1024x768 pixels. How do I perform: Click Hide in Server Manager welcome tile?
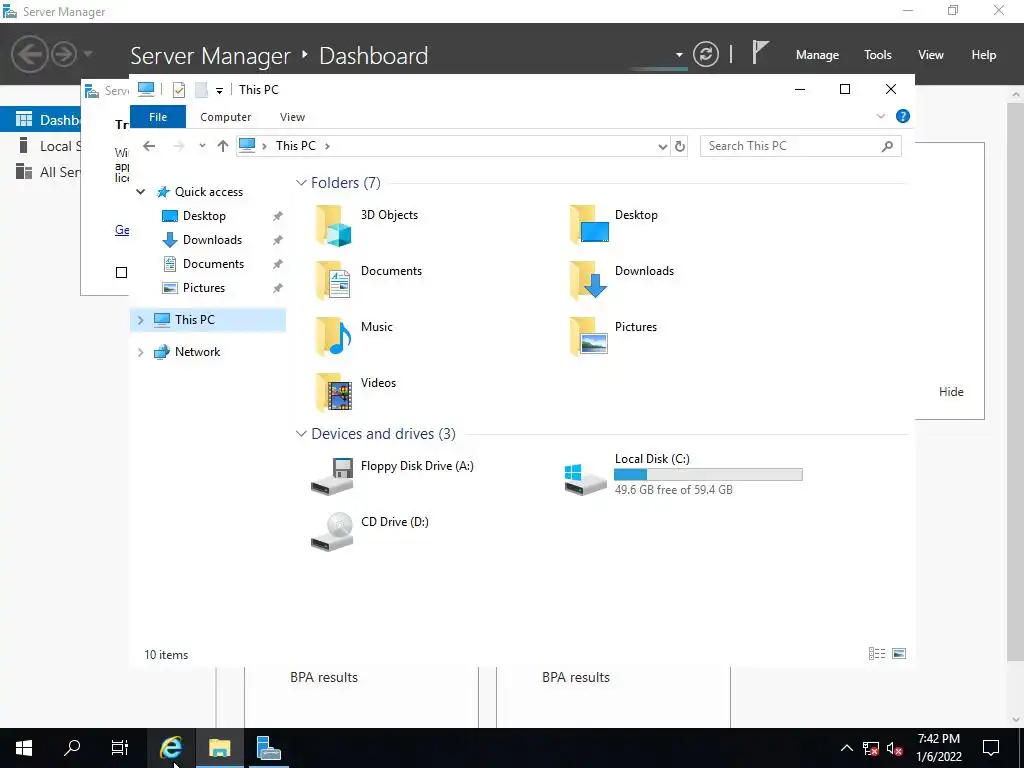(x=951, y=392)
